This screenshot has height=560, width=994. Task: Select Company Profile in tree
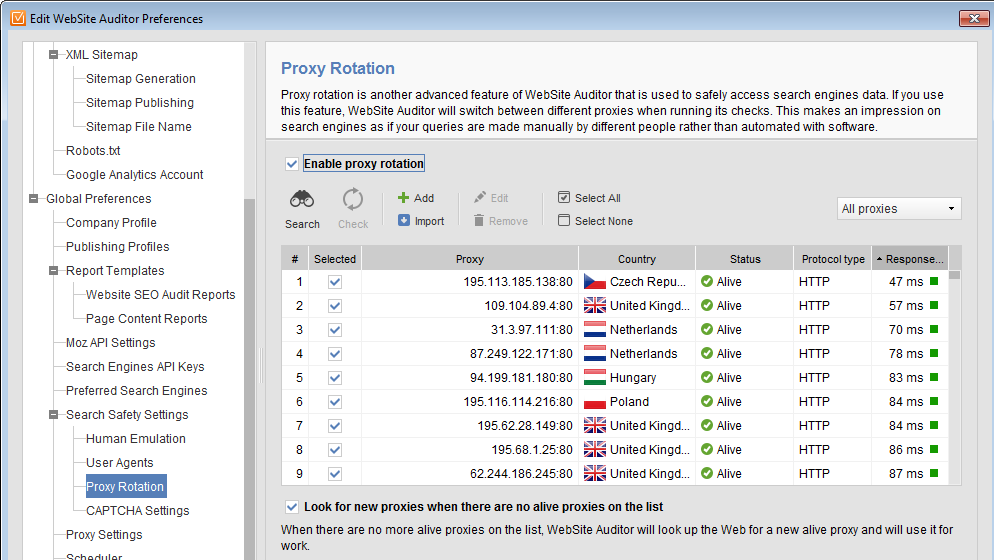[x=111, y=223]
